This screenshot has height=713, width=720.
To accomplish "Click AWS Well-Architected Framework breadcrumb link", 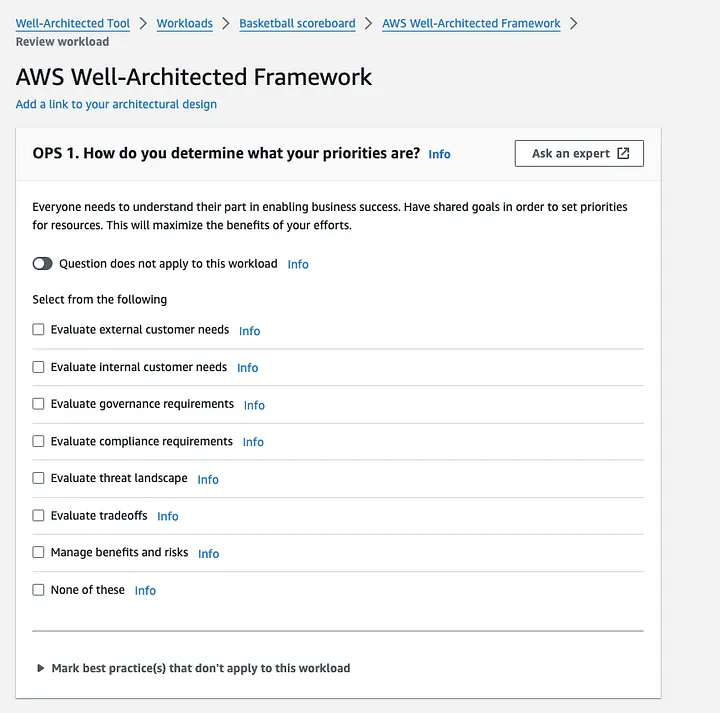I will pos(471,23).
